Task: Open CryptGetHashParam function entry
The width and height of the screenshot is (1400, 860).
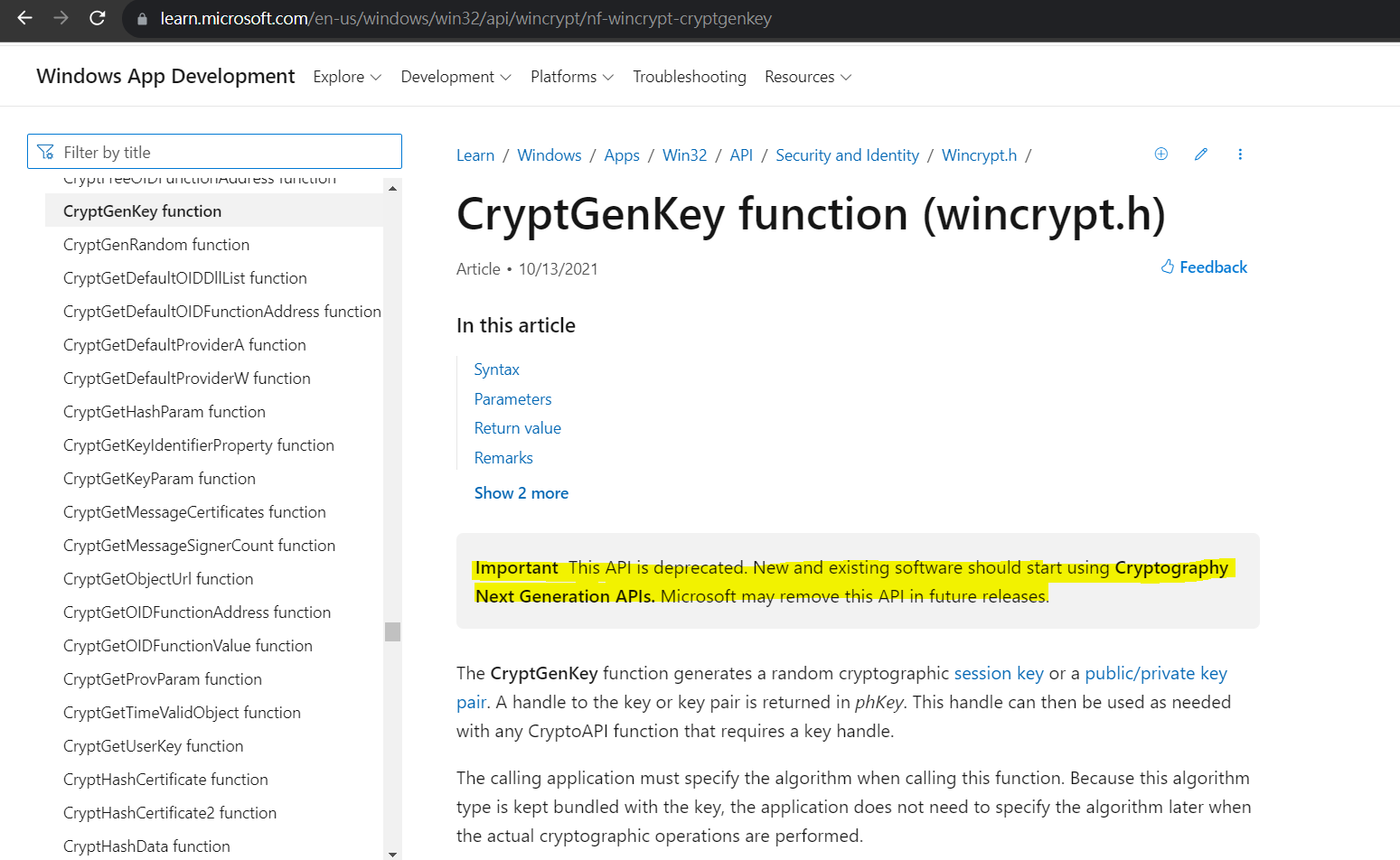Action: 164,412
